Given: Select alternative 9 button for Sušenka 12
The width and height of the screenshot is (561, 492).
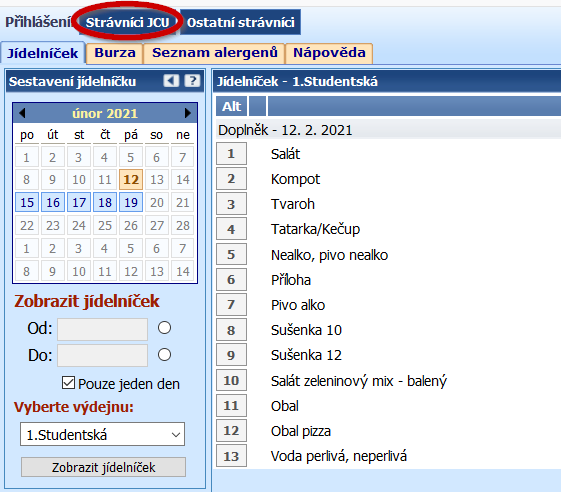Looking at the screenshot, I should click(231, 355).
